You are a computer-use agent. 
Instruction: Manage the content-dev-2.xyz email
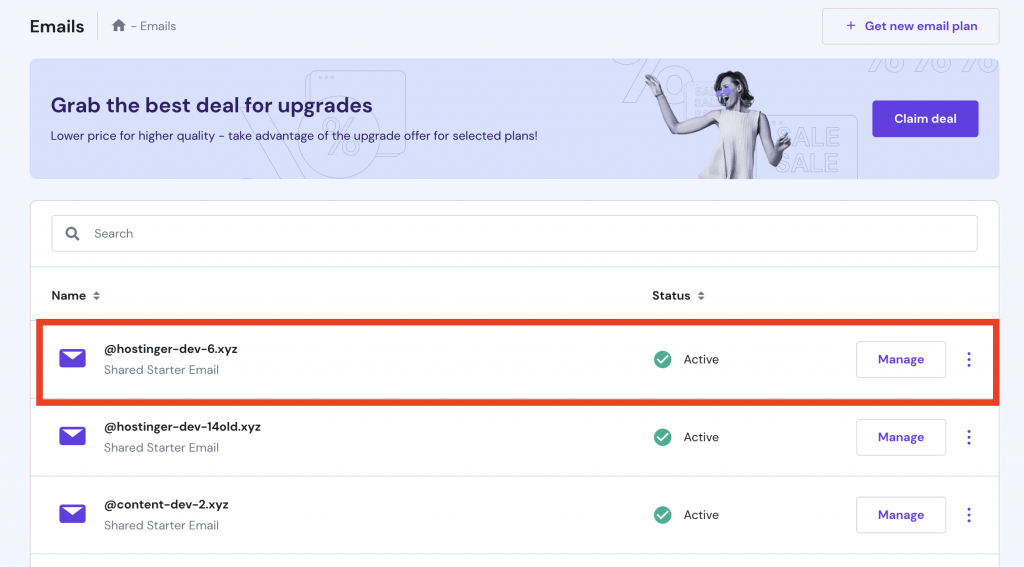(x=900, y=515)
